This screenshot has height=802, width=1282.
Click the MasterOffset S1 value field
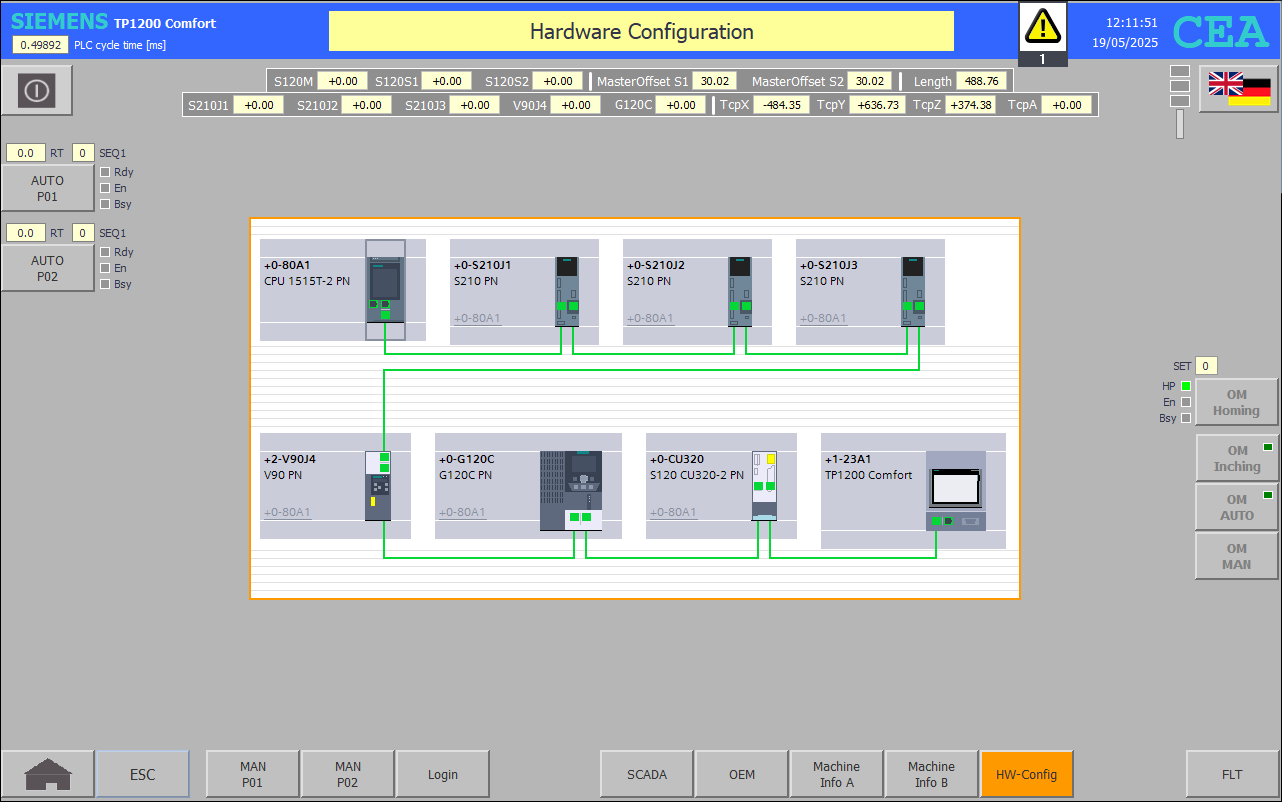pos(715,81)
